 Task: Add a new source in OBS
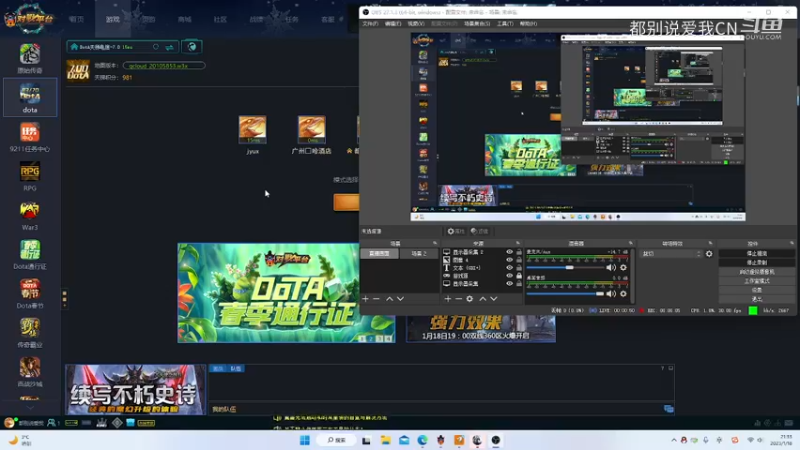click(x=447, y=298)
